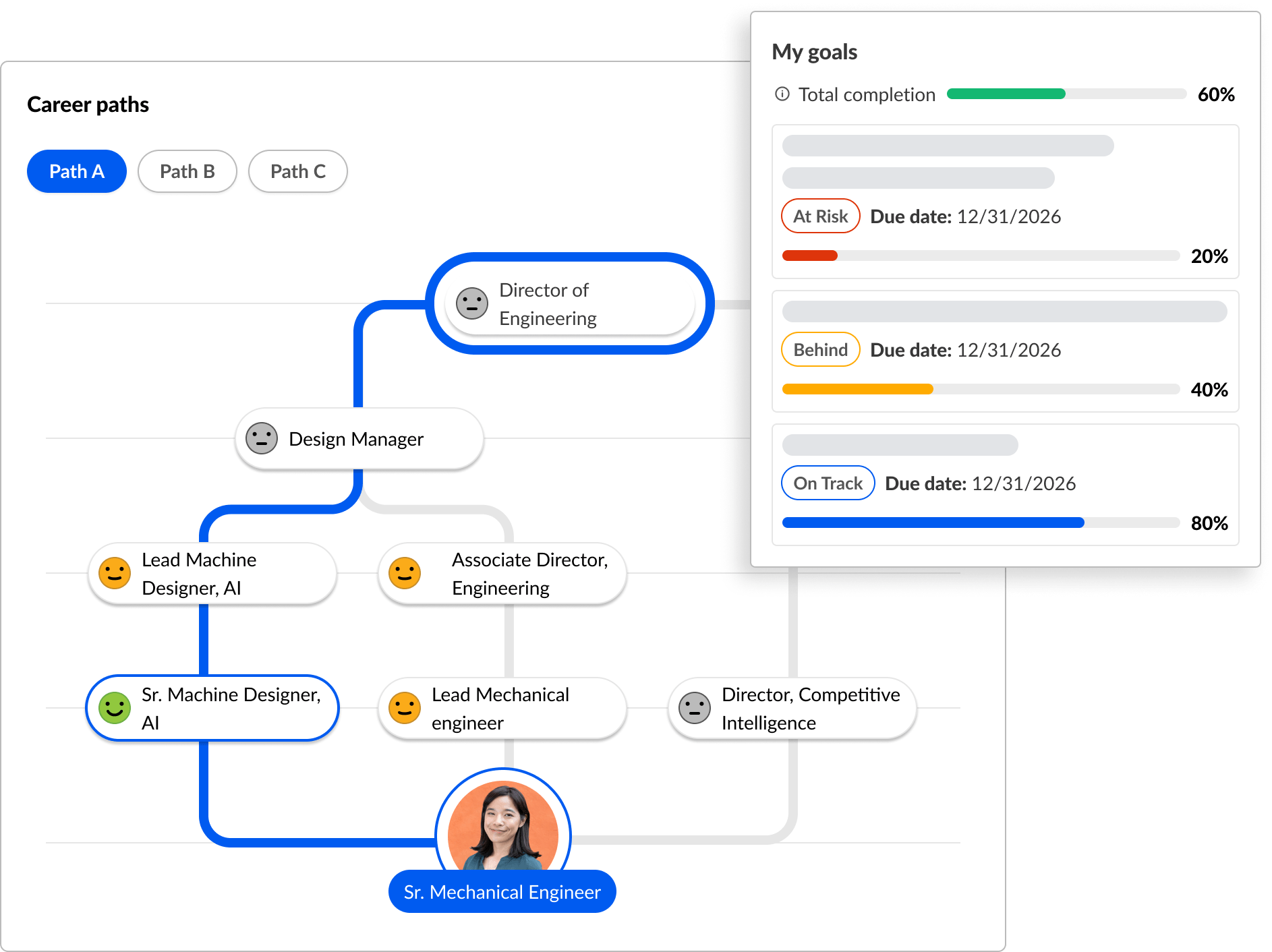Click the 40% goal percentage

click(1209, 390)
